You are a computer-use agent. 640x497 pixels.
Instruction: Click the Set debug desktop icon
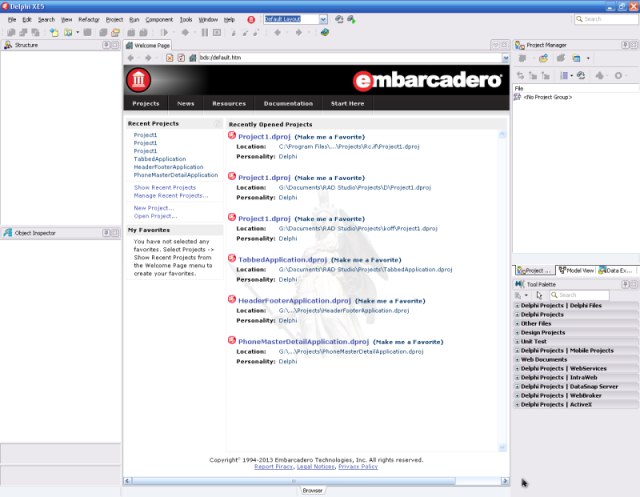[351, 19]
